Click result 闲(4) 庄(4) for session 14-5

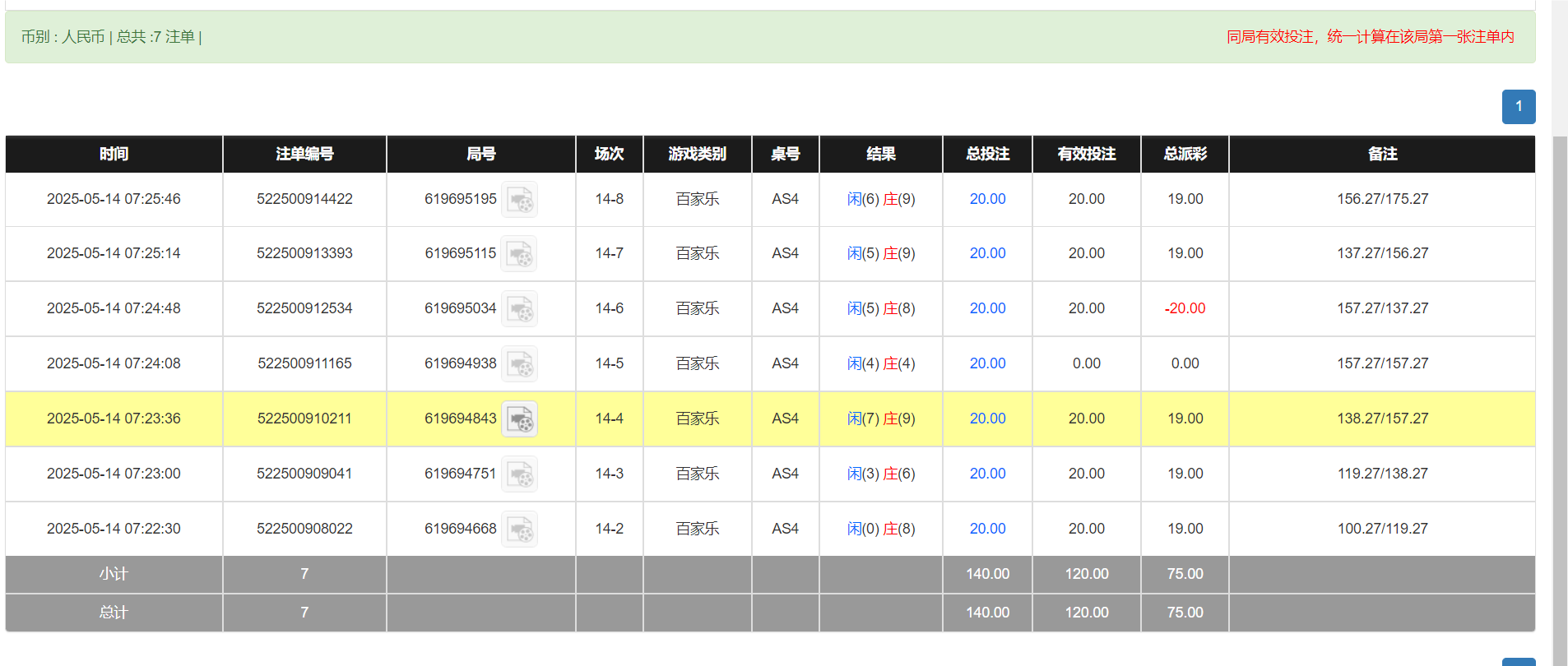tap(880, 363)
